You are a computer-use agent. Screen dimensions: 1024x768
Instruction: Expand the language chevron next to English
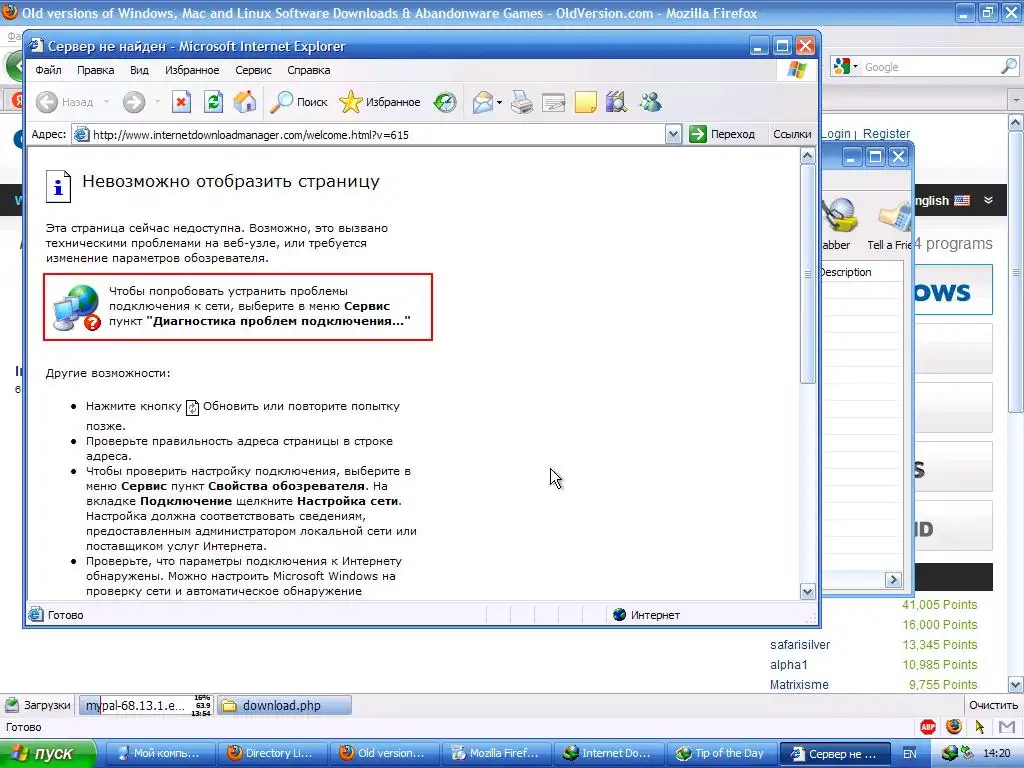coord(989,200)
